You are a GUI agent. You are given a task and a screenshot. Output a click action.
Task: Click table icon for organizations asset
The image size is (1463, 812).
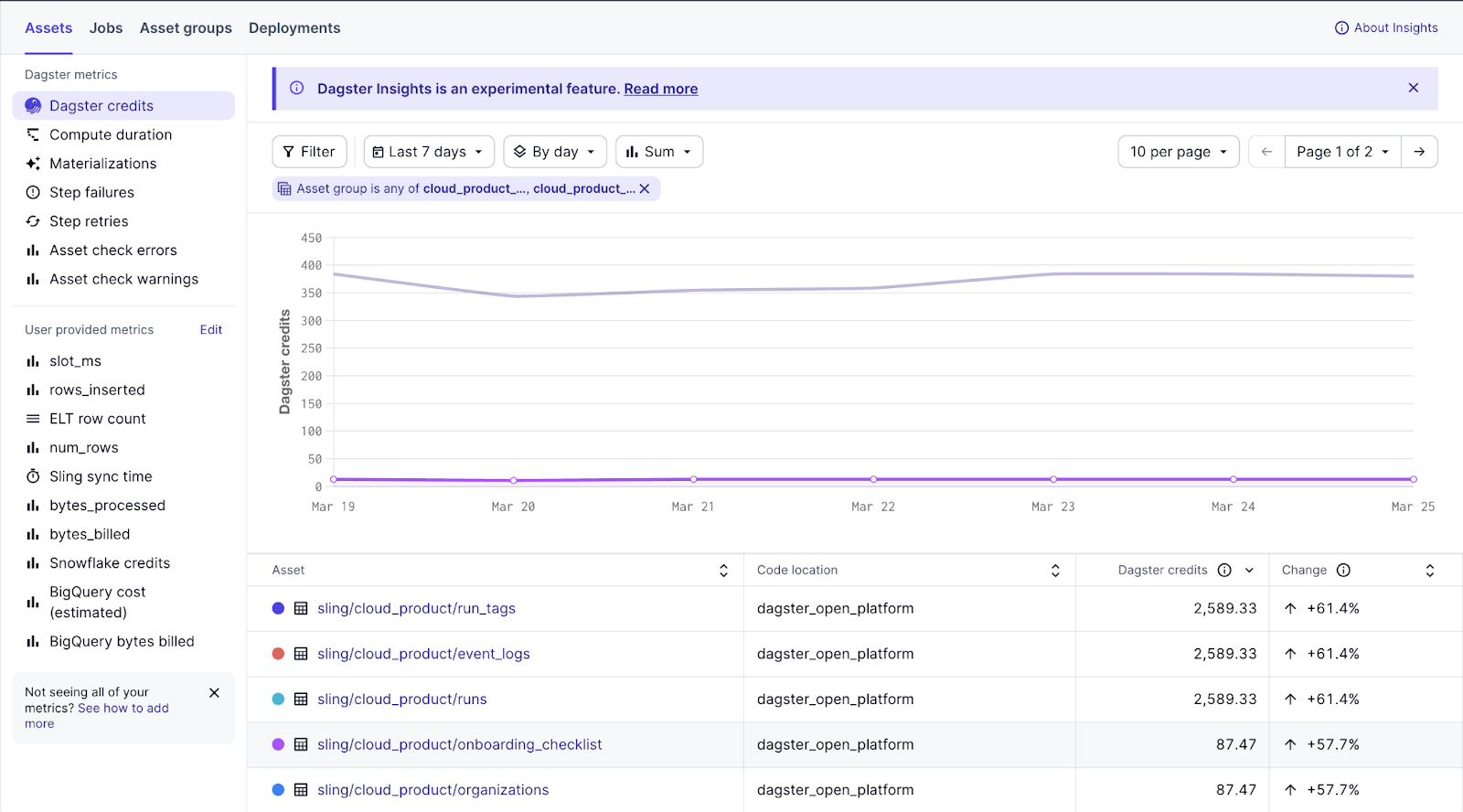point(301,790)
